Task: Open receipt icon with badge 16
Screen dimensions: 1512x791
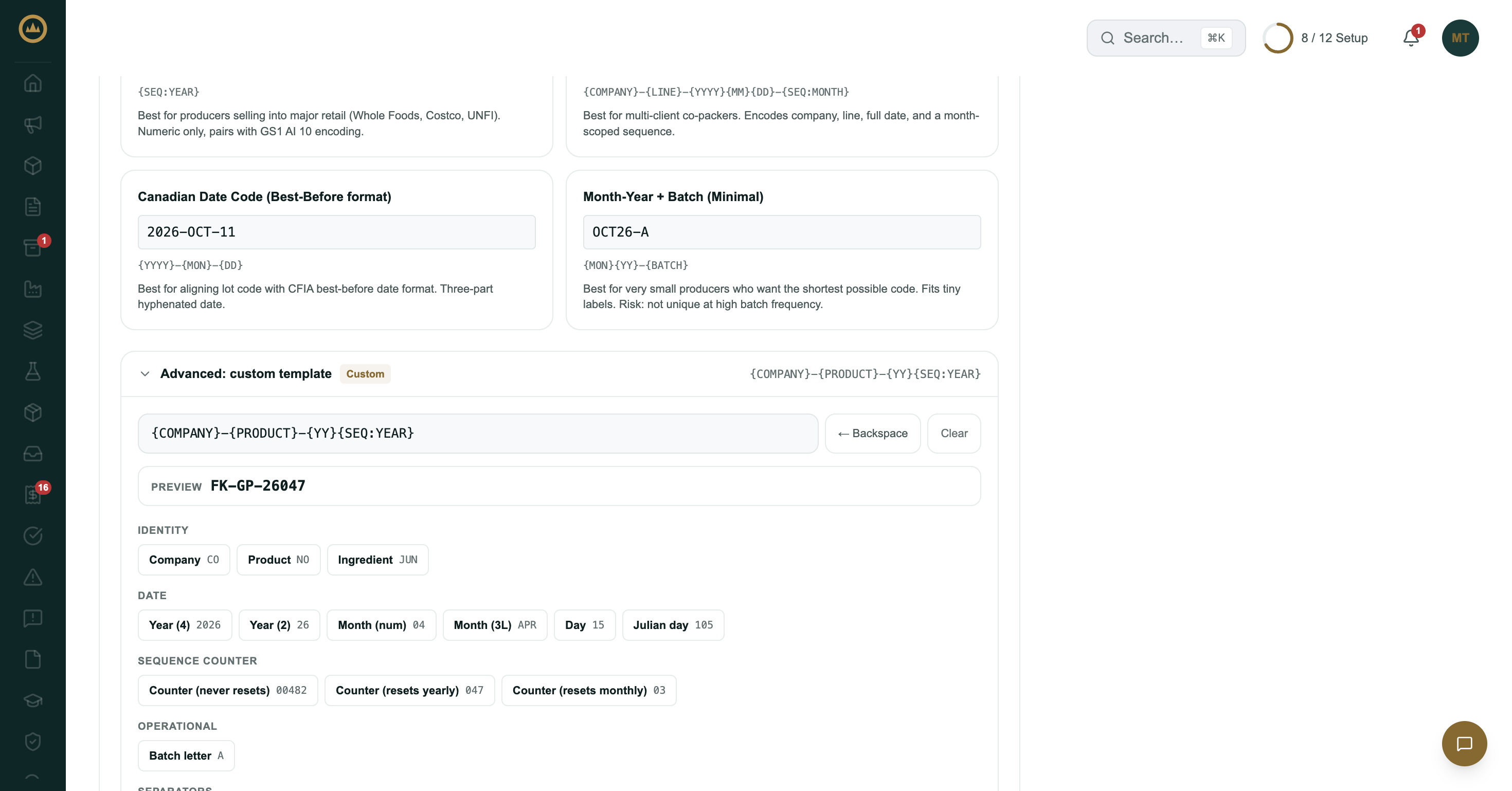Action: tap(33, 494)
